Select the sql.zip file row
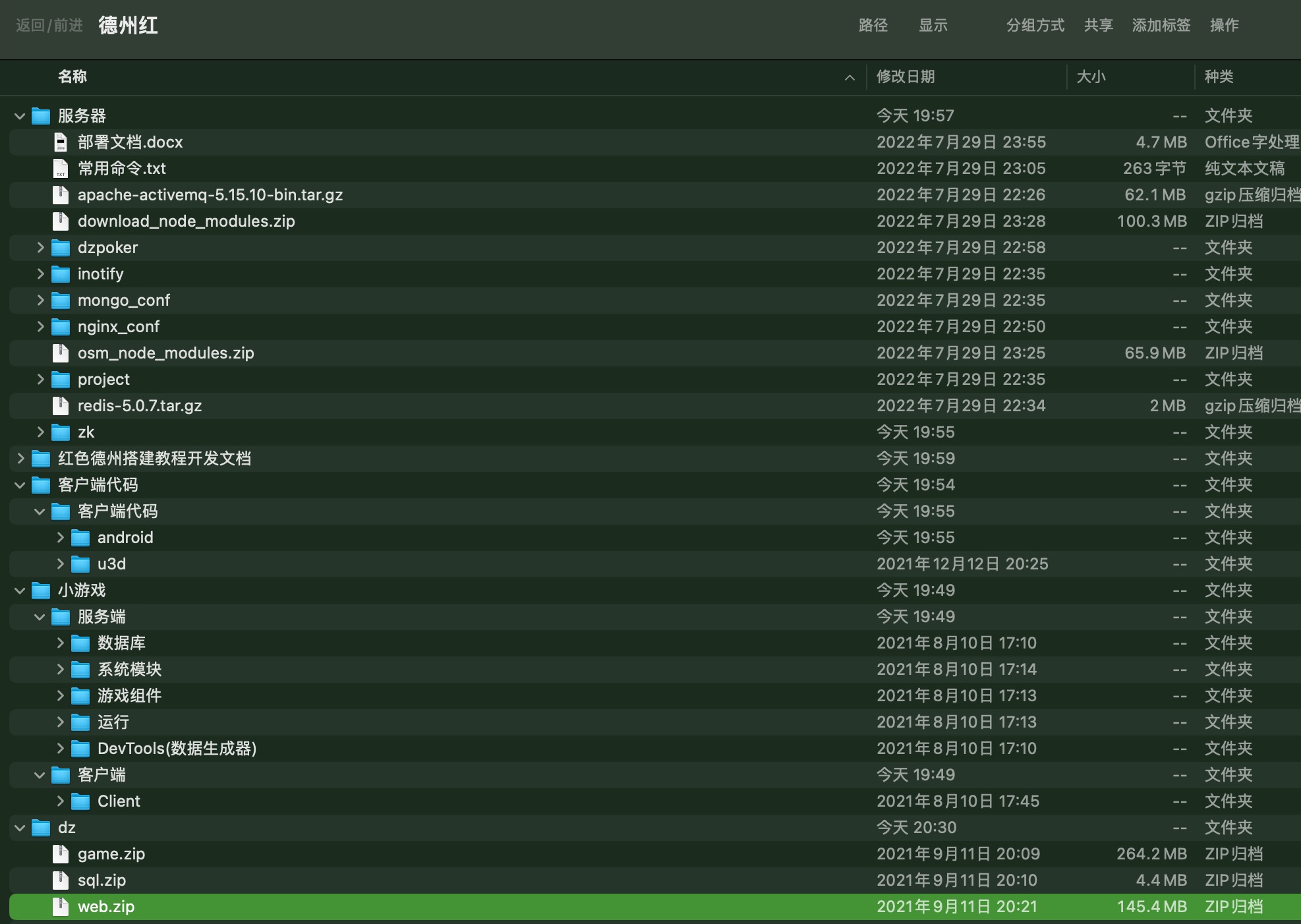The image size is (1301, 924). [x=101, y=881]
